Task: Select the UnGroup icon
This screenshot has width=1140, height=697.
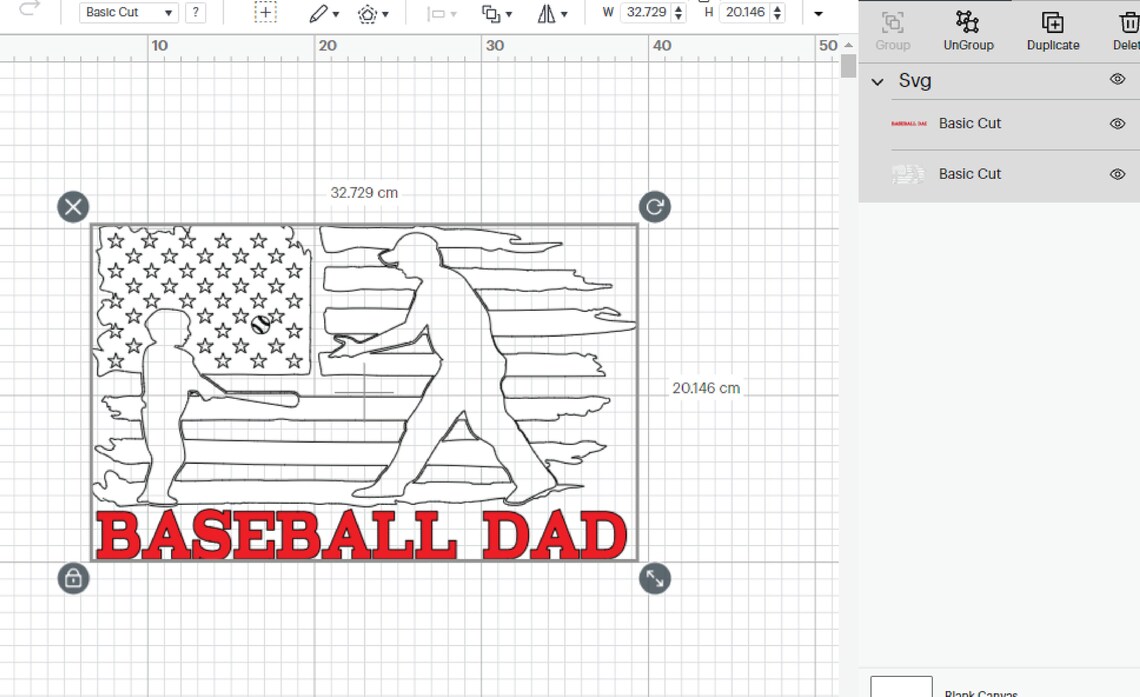Action: (968, 28)
